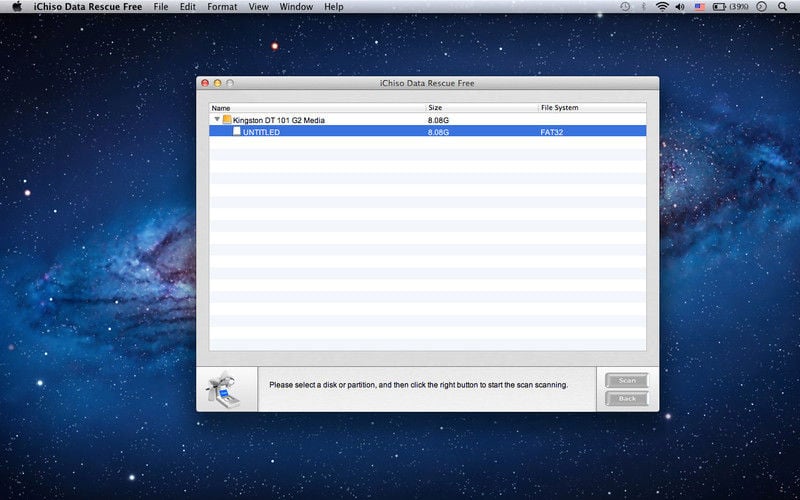Select the UNTITLED partition row
The height and width of the screenshot is (500, 800).
point(428,132)
